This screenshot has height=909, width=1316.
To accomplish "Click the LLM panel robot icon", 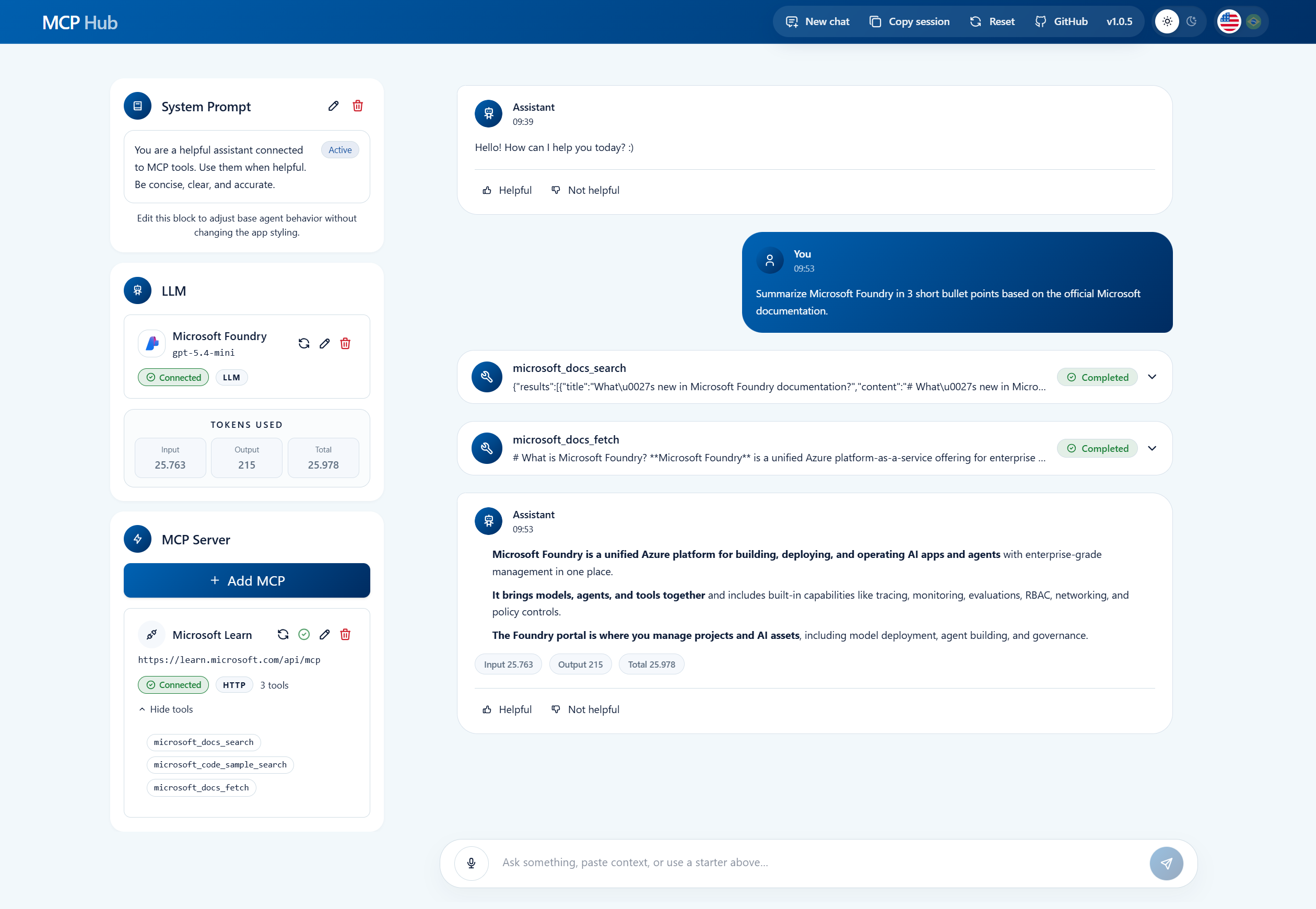I will click(x=138, y=290).
